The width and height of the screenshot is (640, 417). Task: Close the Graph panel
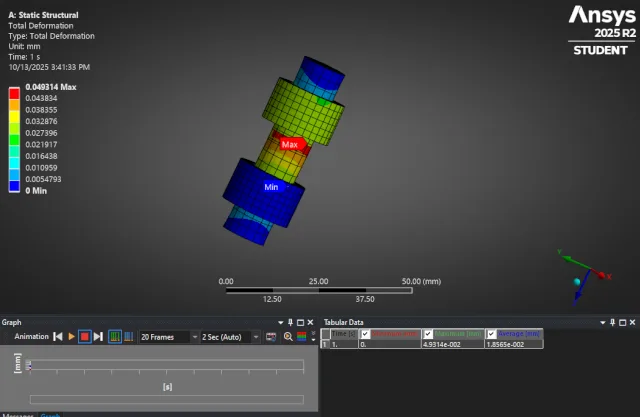click(x=310, y=322)
